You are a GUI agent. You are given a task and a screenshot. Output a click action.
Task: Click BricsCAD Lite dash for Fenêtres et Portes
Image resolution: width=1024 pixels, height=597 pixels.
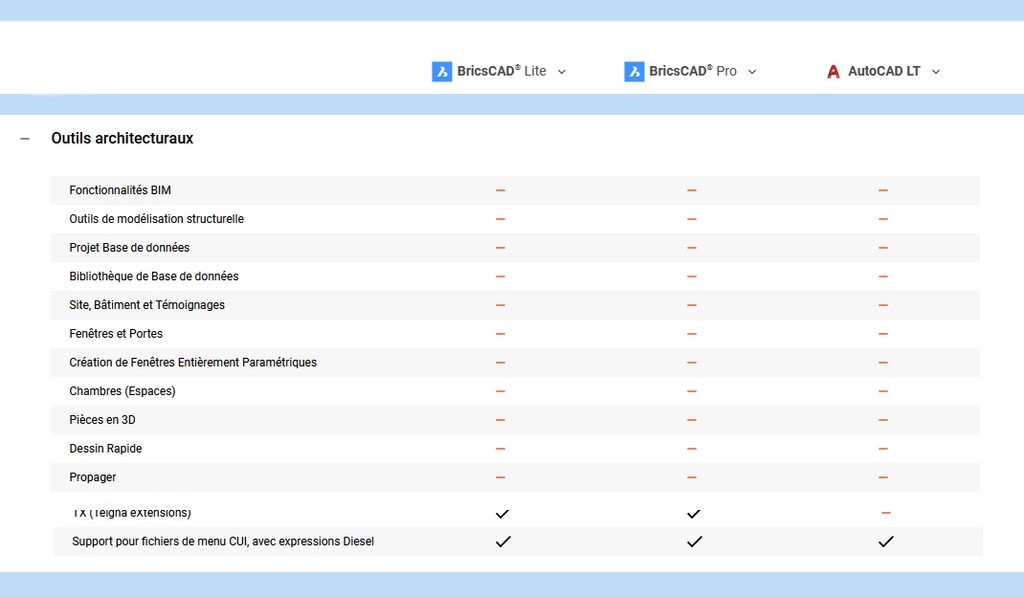coord(500,334)
